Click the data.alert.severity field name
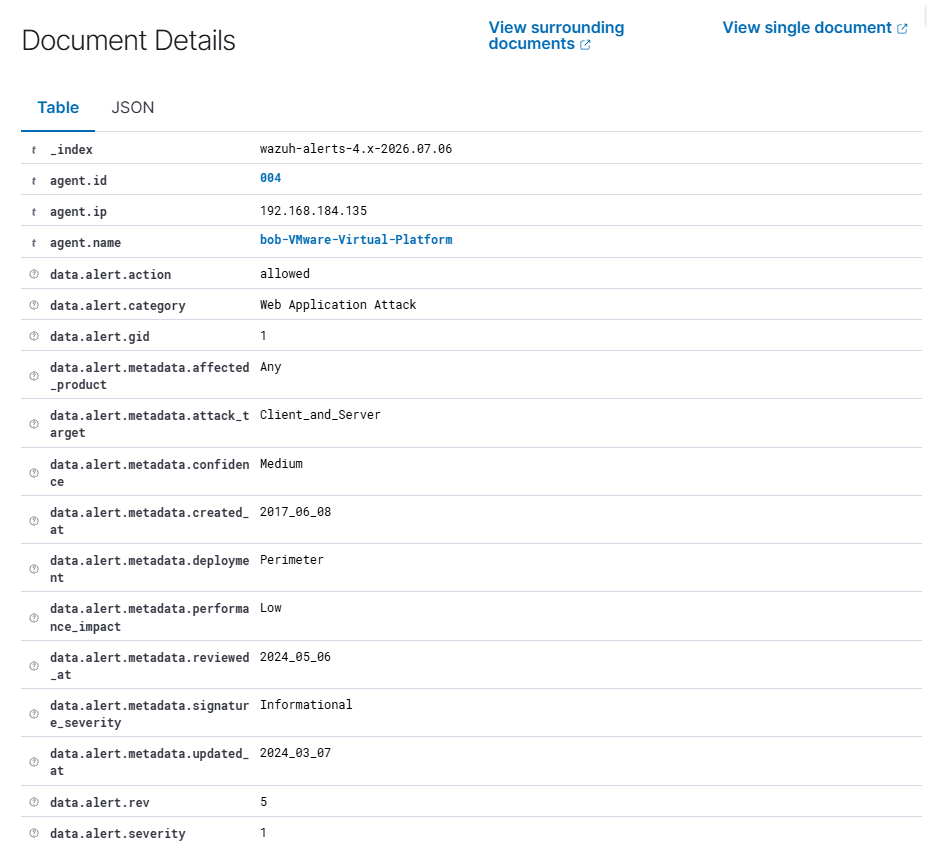 [x=118, y=834]
